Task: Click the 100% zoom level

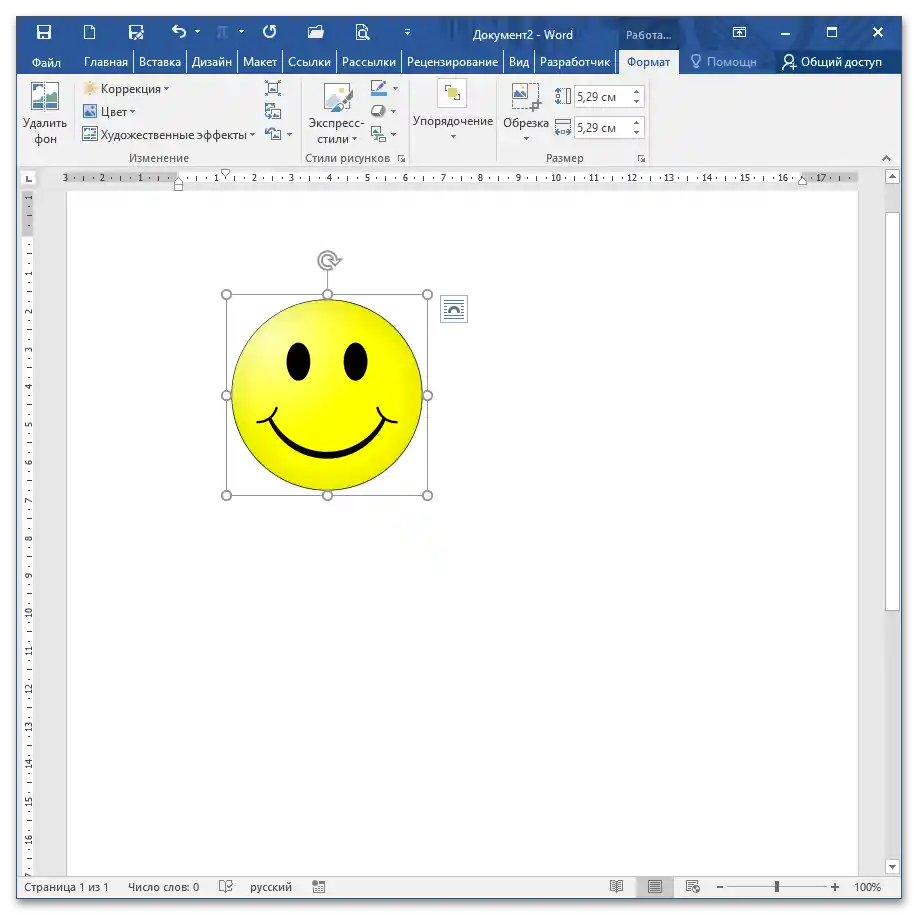Action: (x=867, y=887)
